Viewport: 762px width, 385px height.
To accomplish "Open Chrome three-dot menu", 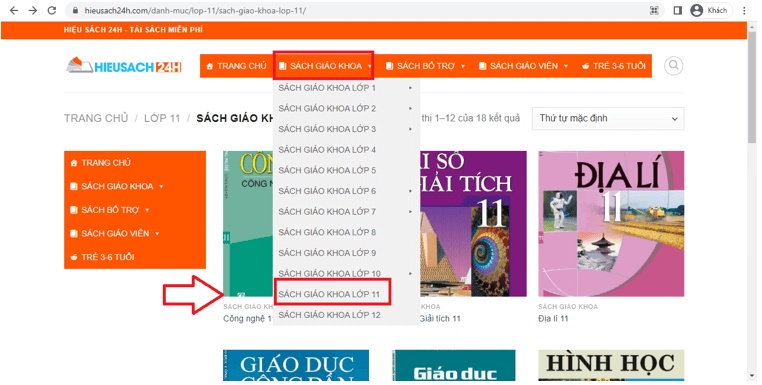I will pyautogui.click(x=745, y=10).
